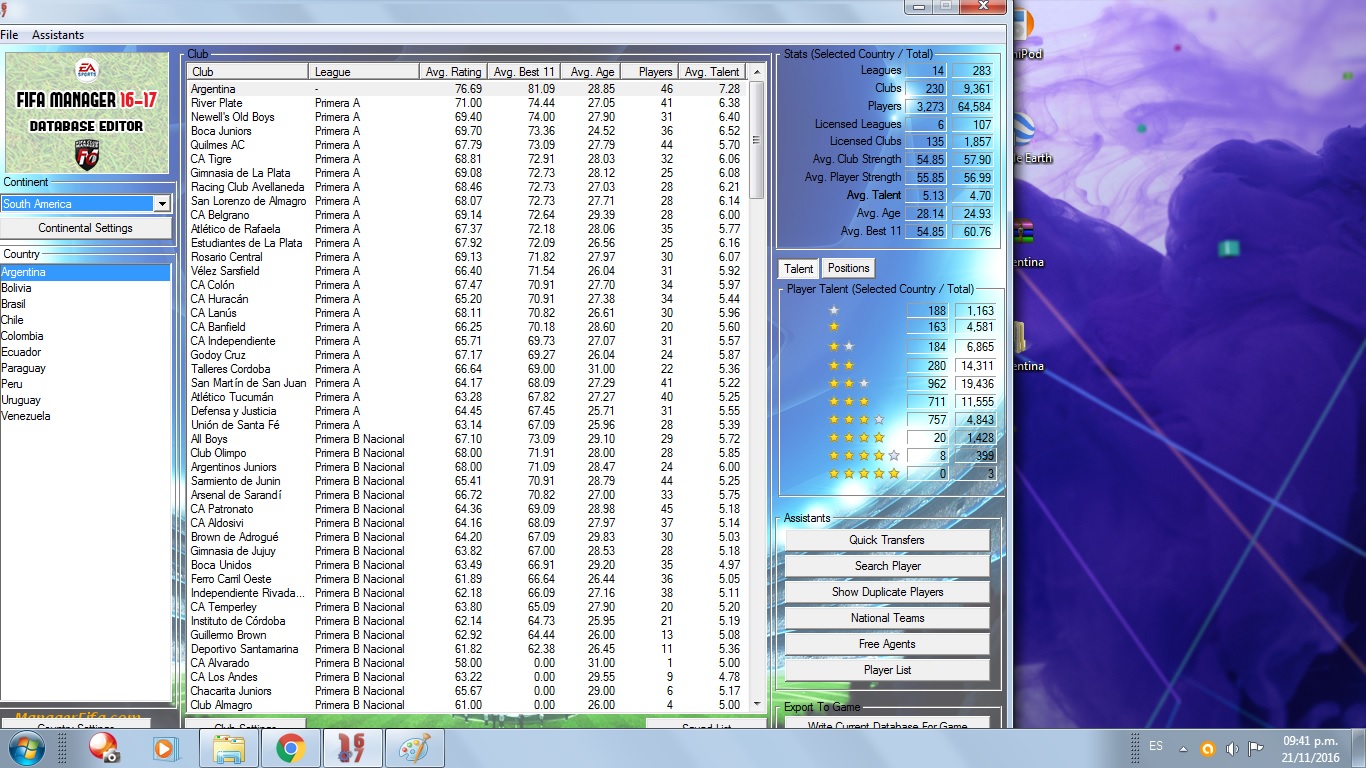The height and width of the screenshot is (768, 1366).
Task: Open the Windows Start menu
Action: click(x=25, y=748)
